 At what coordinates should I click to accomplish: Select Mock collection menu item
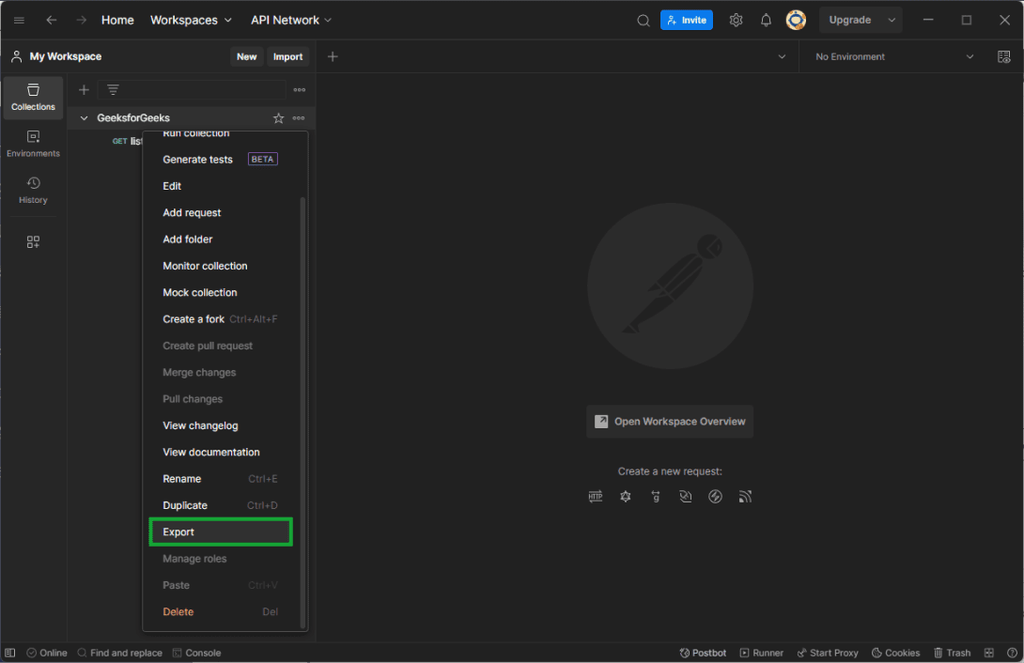point(221,293)
